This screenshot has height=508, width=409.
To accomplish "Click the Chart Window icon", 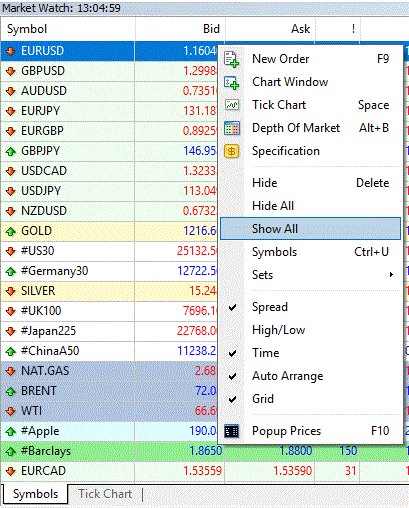I will pyautogui.click(x=231, y=82).
